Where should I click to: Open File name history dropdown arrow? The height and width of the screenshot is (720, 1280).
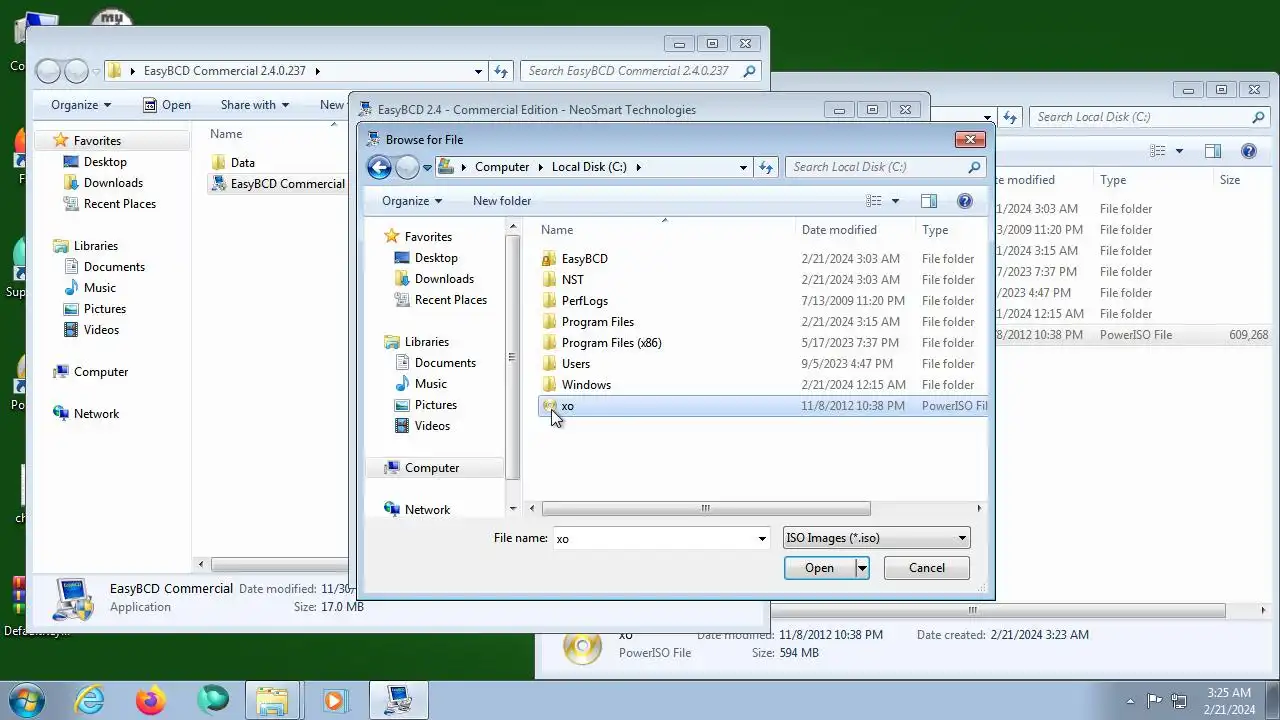point(762,538)
